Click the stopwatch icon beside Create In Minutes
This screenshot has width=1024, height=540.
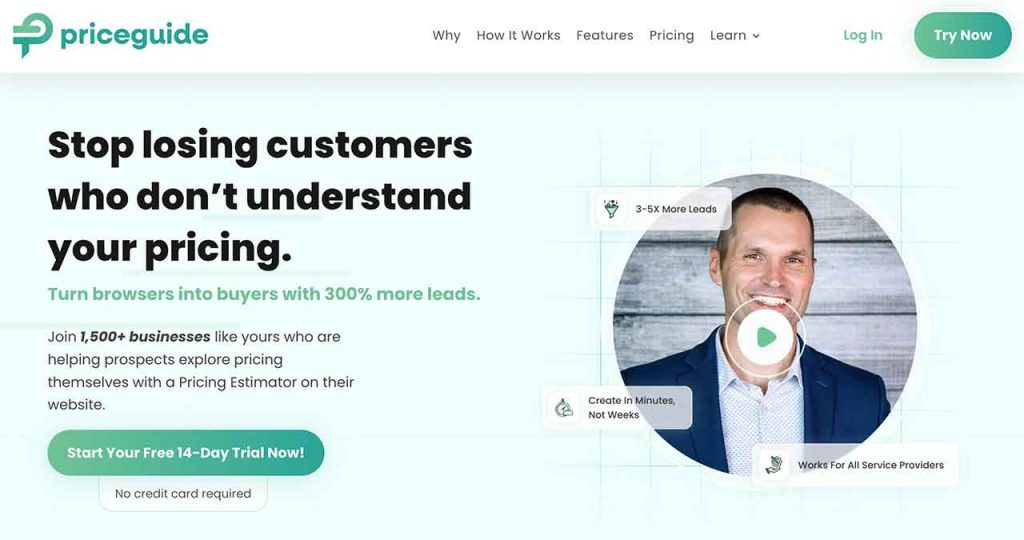click(x=564, y=407)
